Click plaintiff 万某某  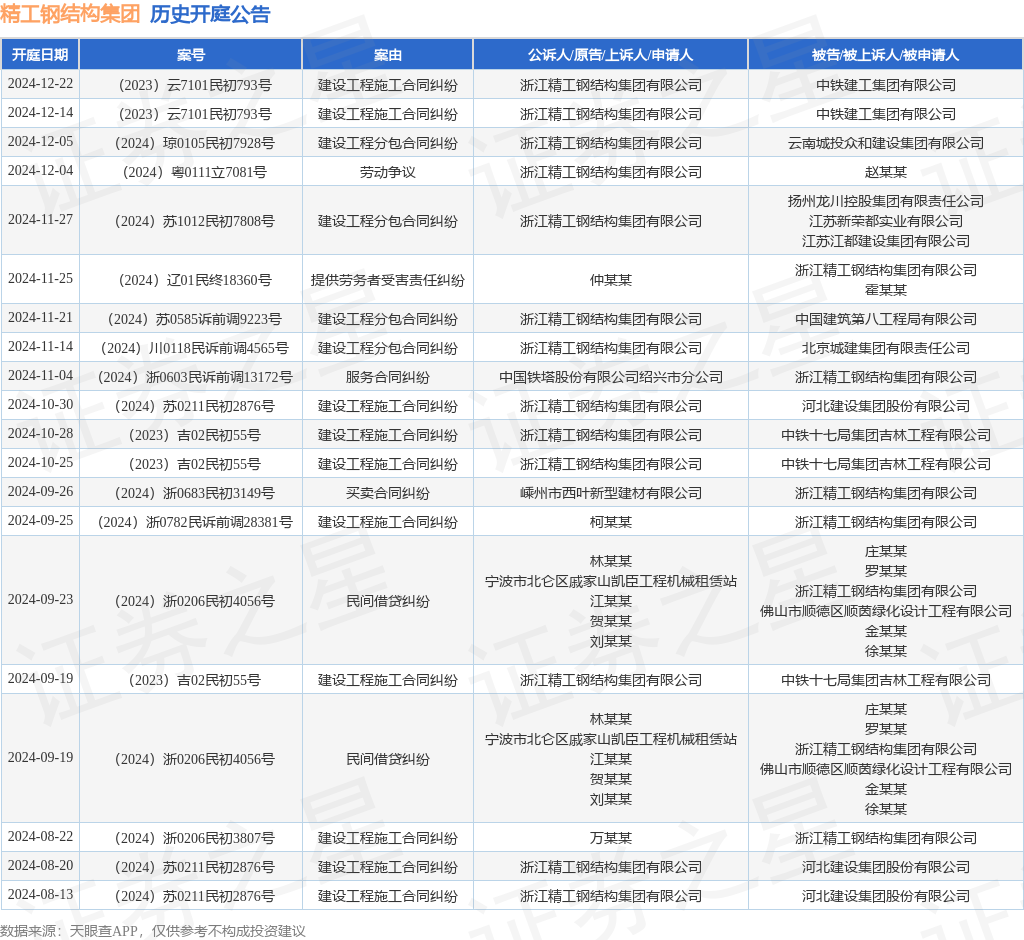click(611, 837)
